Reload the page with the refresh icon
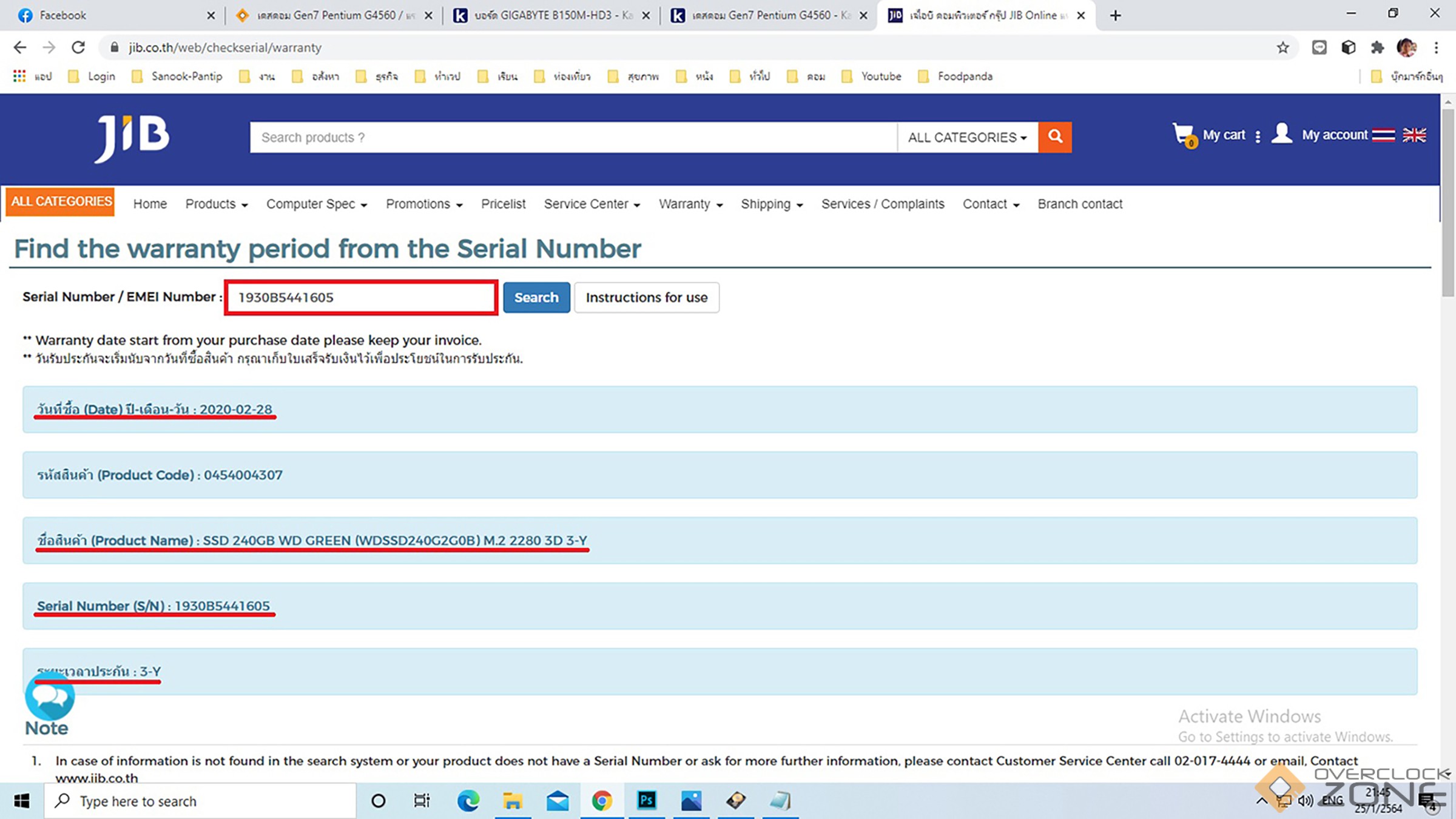The height and width of the screenshot is (819, 1456). (x=78, y=47)
